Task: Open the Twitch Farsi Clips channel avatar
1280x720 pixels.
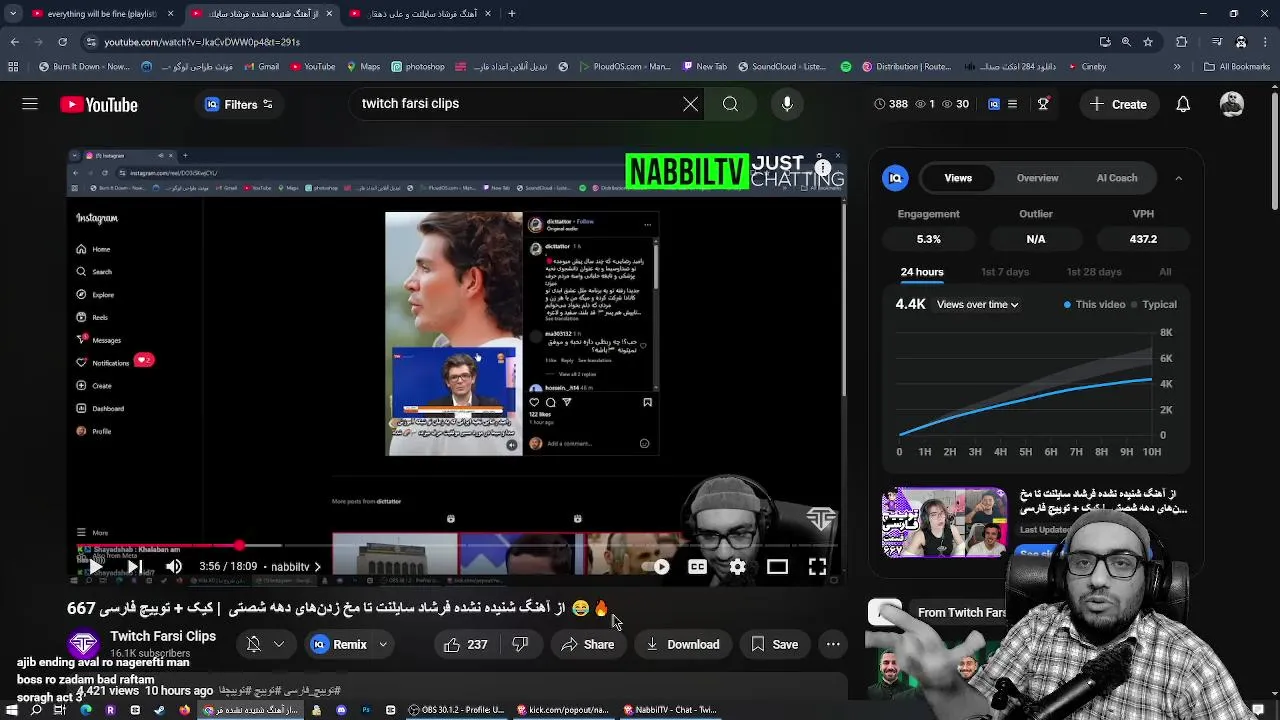Action: click(84, 643)
